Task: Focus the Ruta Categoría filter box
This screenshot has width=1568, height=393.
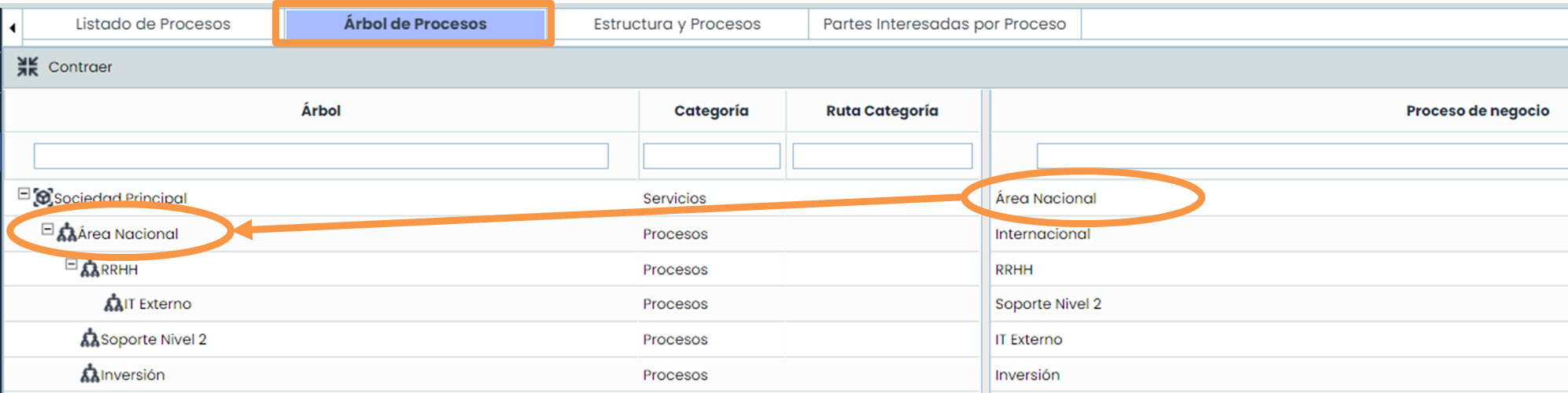Action: point(882,156)
